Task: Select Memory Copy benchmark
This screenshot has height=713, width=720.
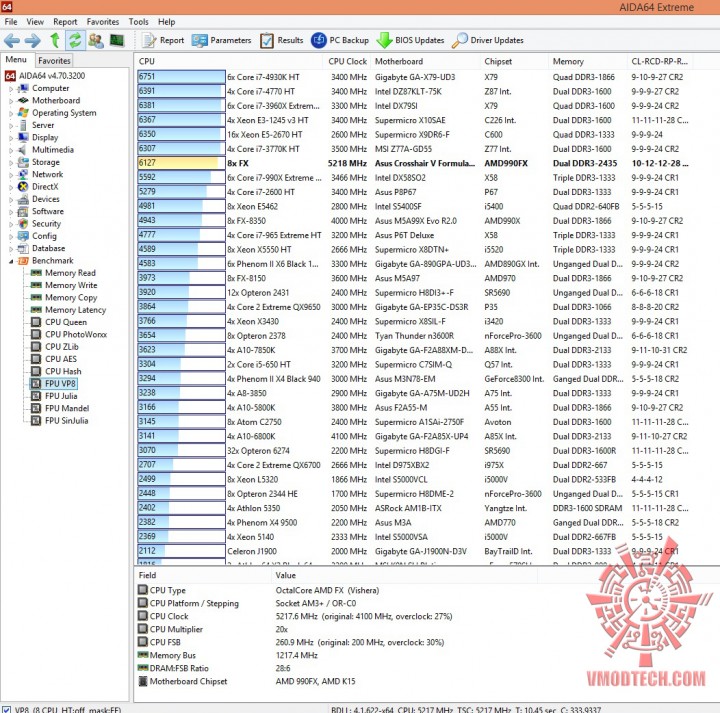Action: click(71, 298)
